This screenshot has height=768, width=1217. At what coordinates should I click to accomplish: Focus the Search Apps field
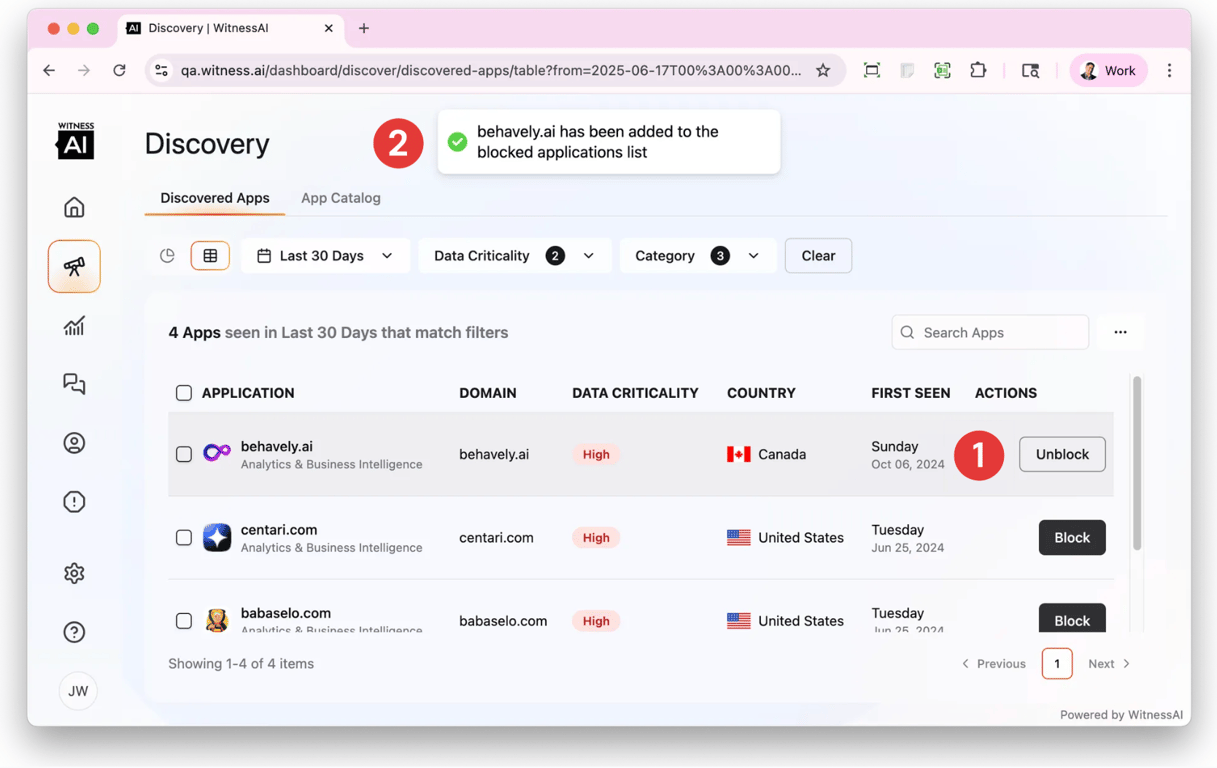[990, 332]
